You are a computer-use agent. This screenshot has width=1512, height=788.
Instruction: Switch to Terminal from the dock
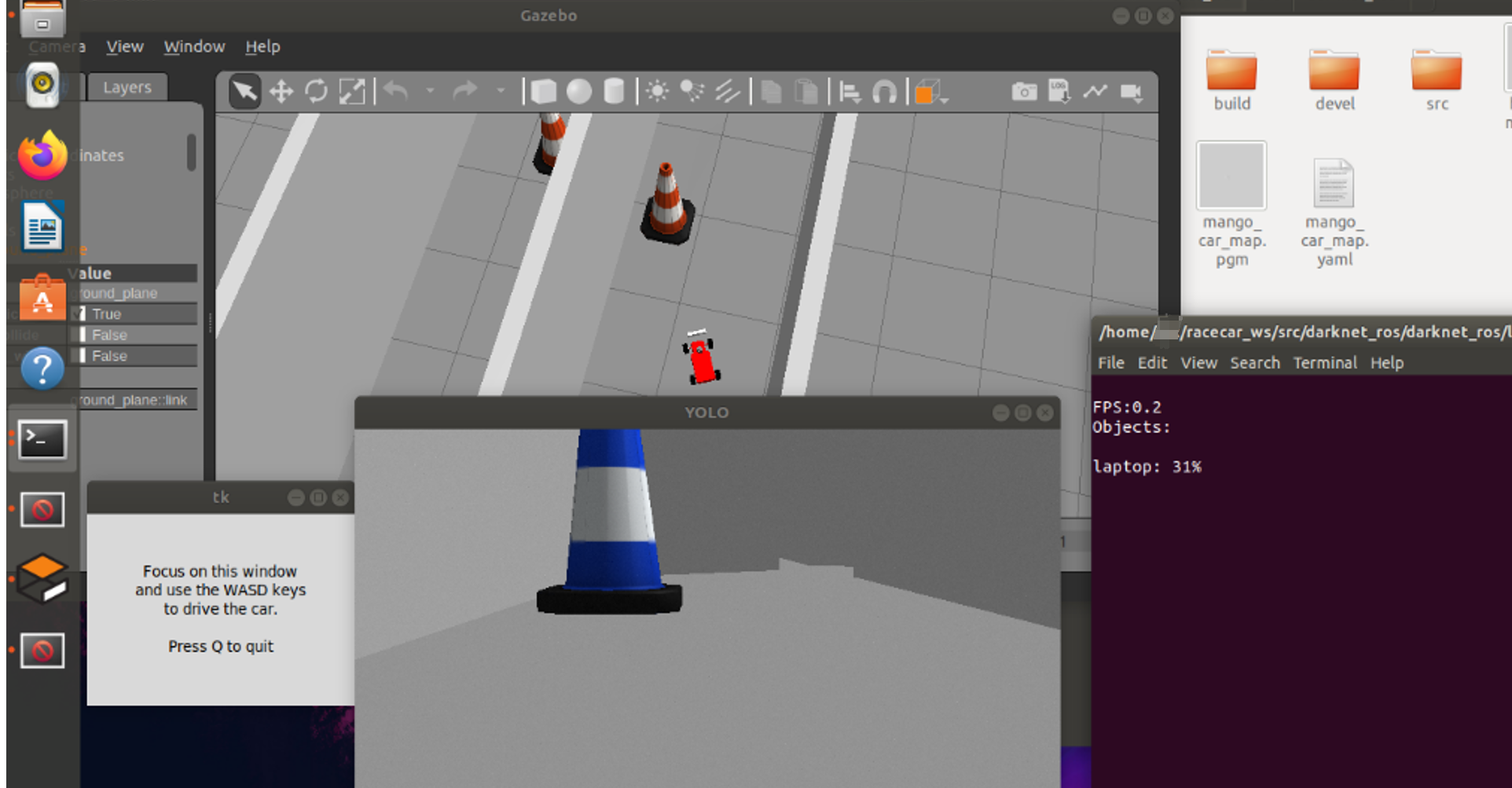point(42,439)
